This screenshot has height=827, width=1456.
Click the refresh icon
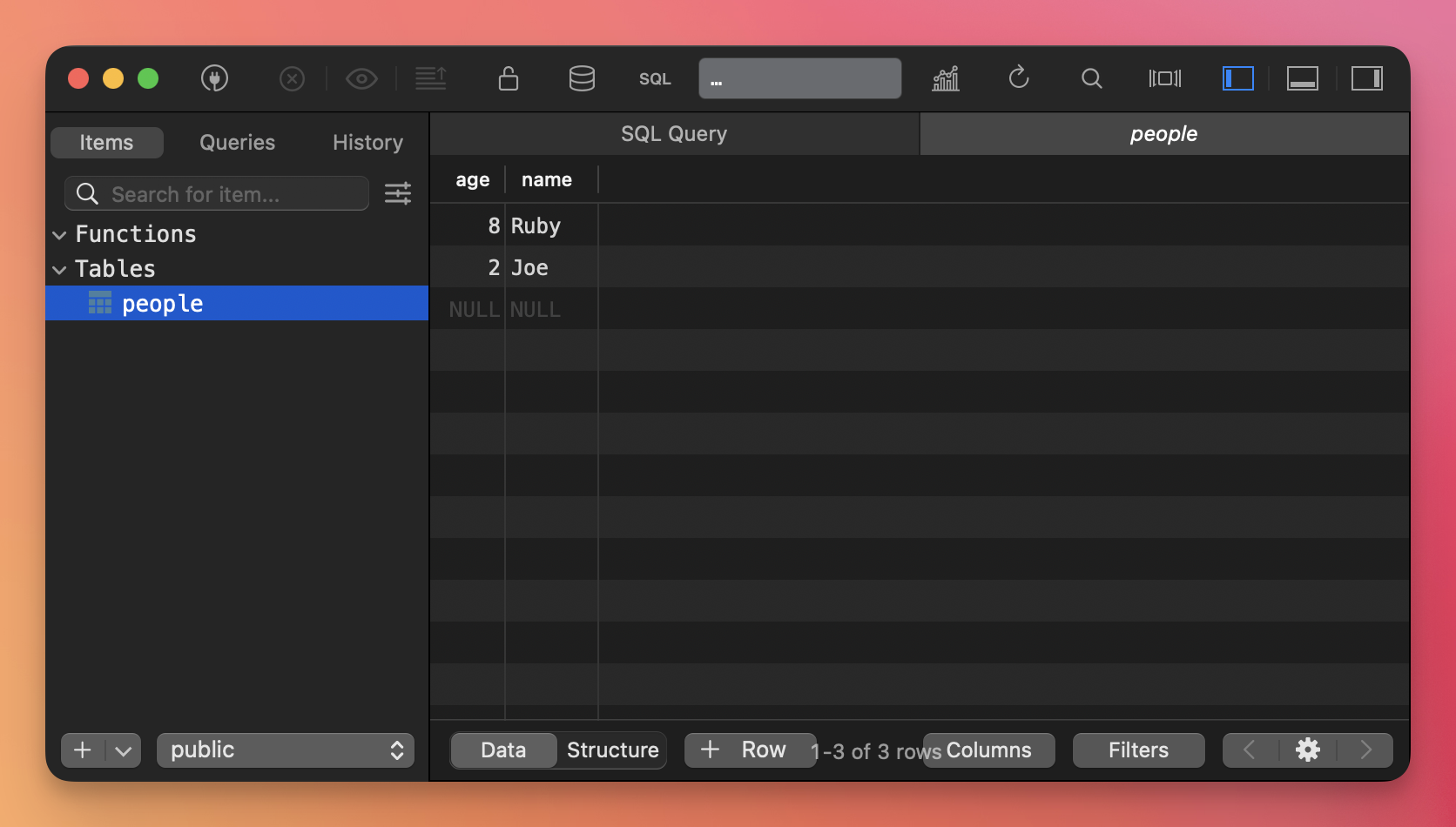[x=1019, y=78]
